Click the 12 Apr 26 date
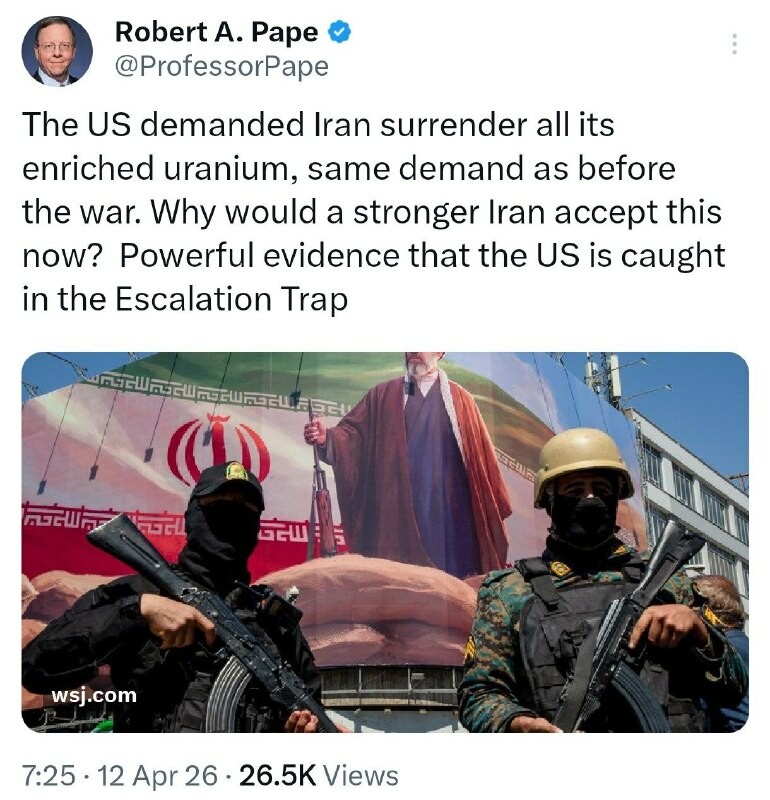 tap(157, 775)
